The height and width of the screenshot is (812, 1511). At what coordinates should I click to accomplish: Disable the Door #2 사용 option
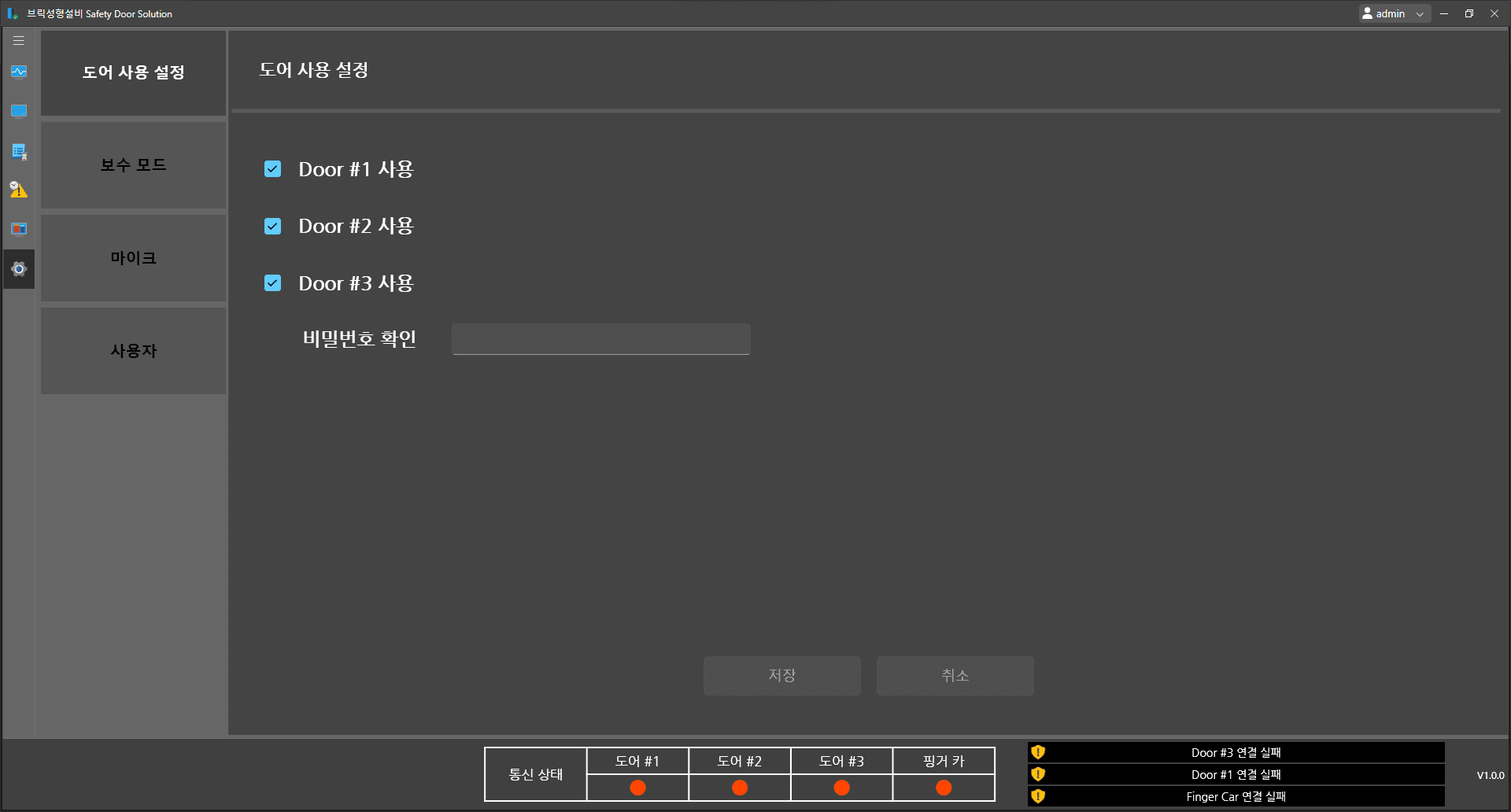(272, 226)
